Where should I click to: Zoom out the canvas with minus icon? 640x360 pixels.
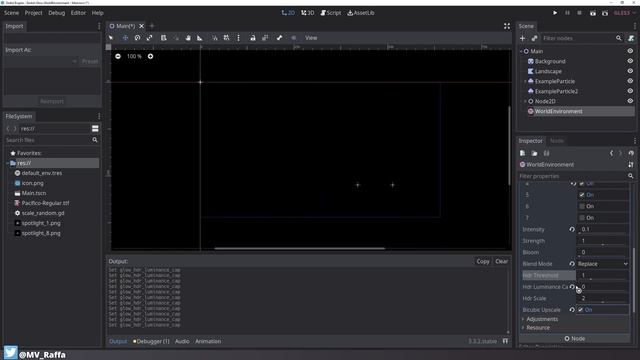[118, 56]
